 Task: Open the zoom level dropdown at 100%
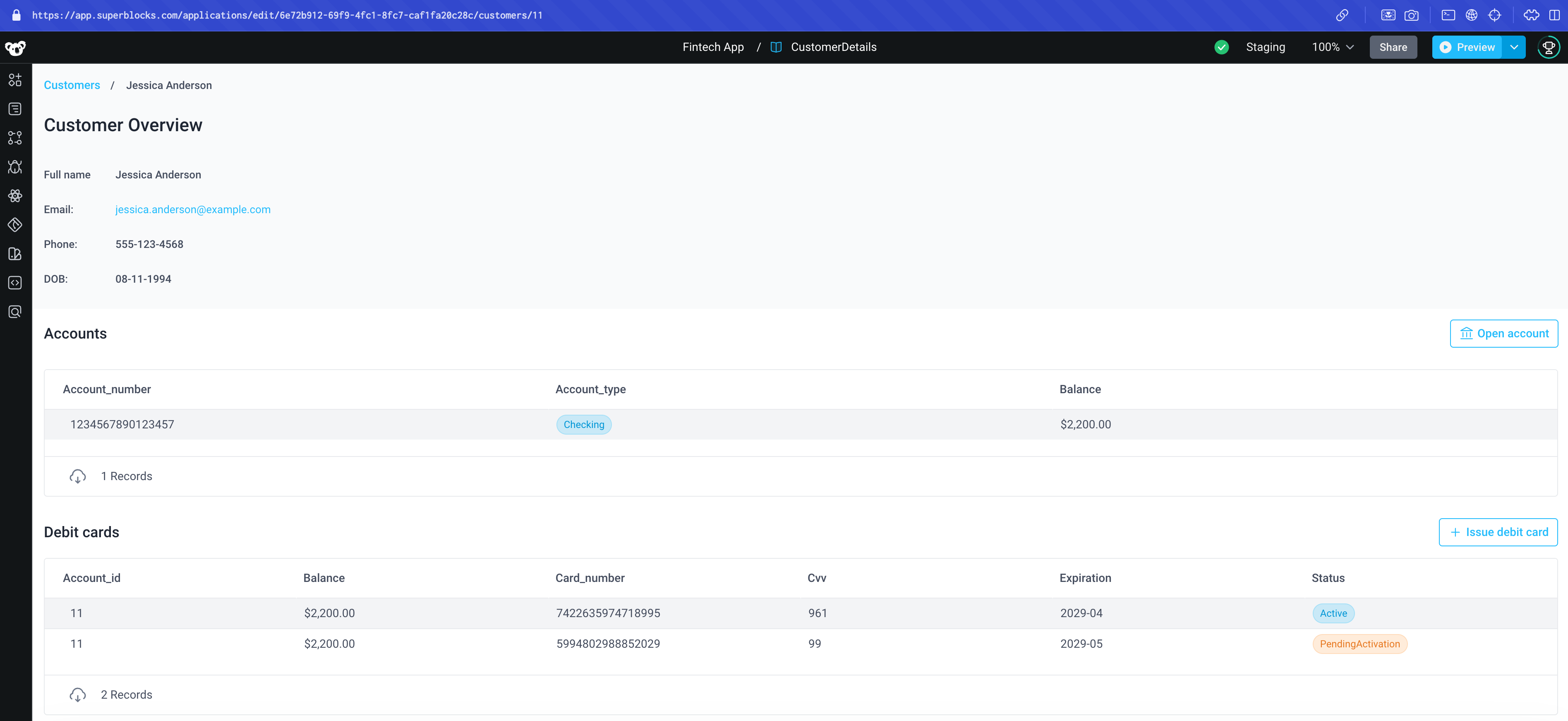tap(1332, 47)
